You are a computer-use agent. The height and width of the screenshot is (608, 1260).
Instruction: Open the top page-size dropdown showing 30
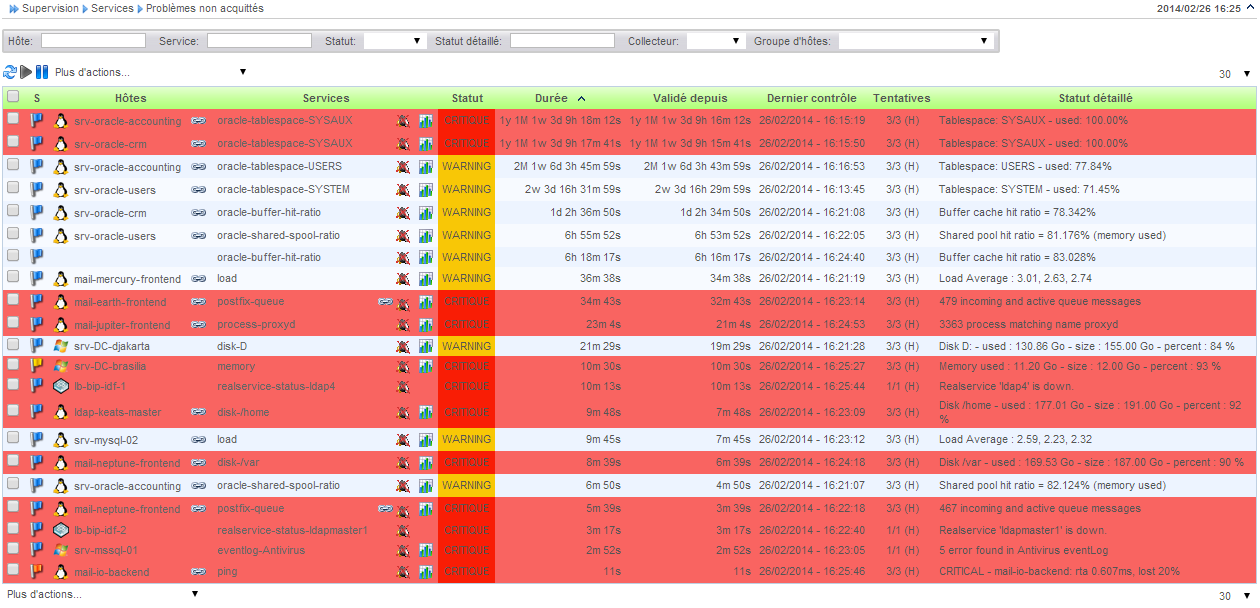1235,74
